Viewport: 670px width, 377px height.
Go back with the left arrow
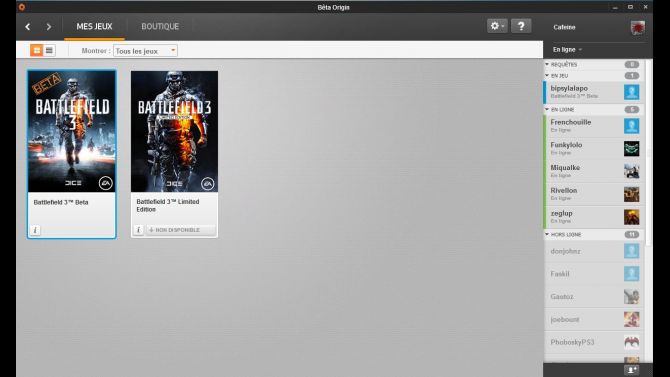point(28,27)
